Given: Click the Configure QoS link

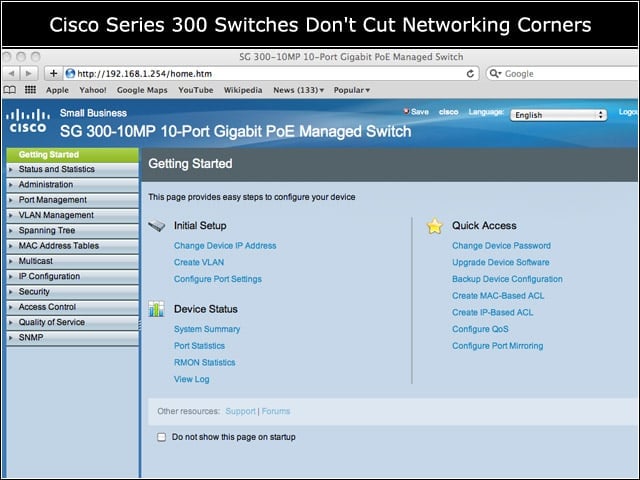Looking at the screenshot, I should [x=480, y=329].
